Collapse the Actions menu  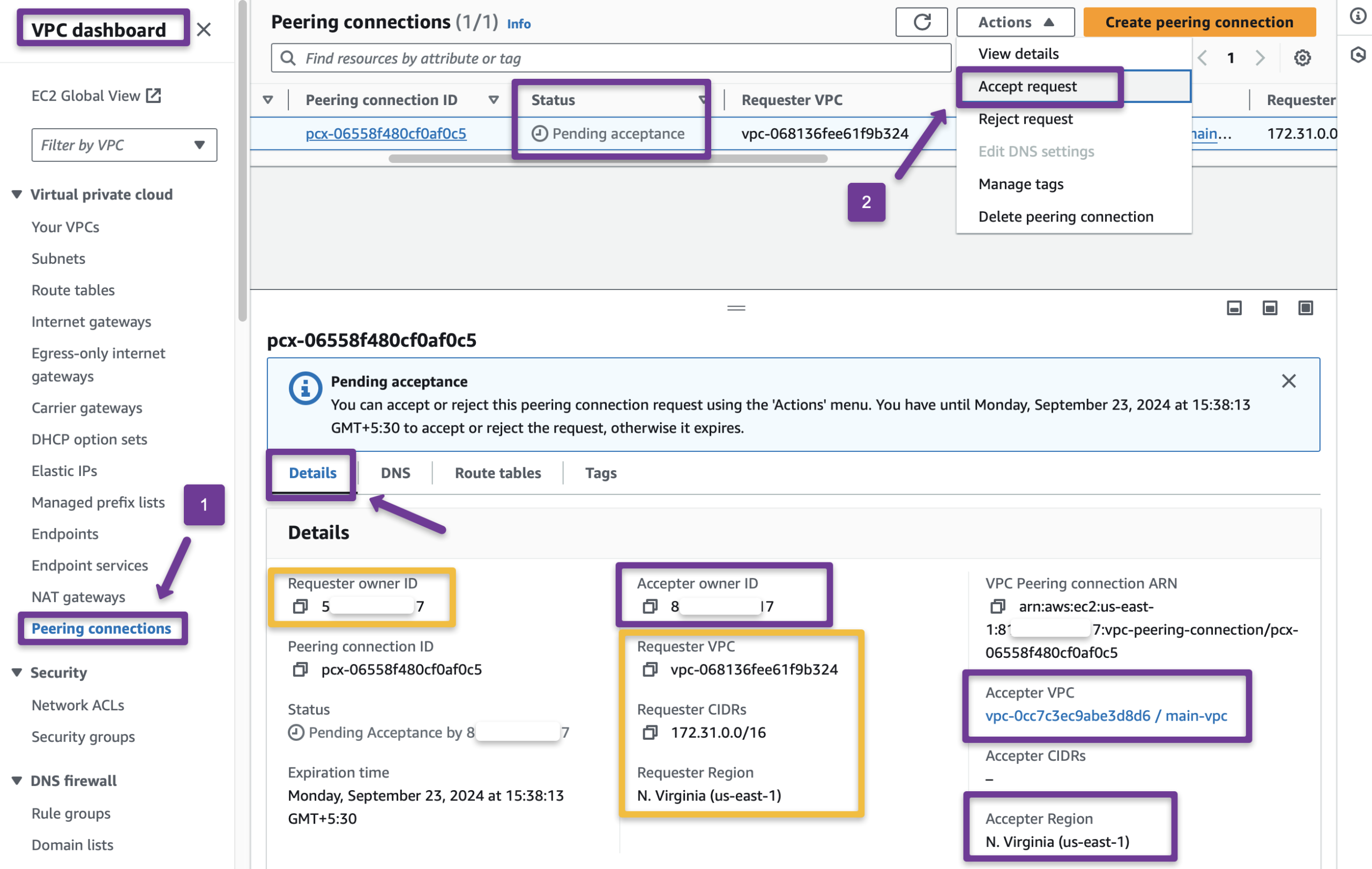pyautogui.click(x=1015, y=22)
